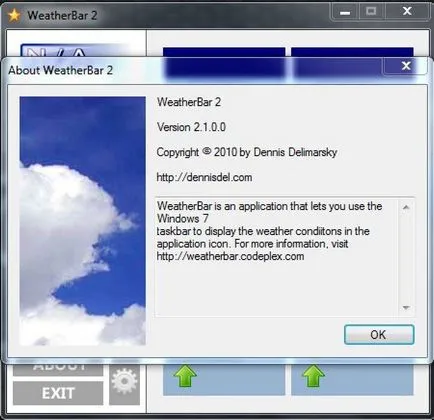Maximize the WeatherBar 2 main window
The image size is (434, 420).
371,12
